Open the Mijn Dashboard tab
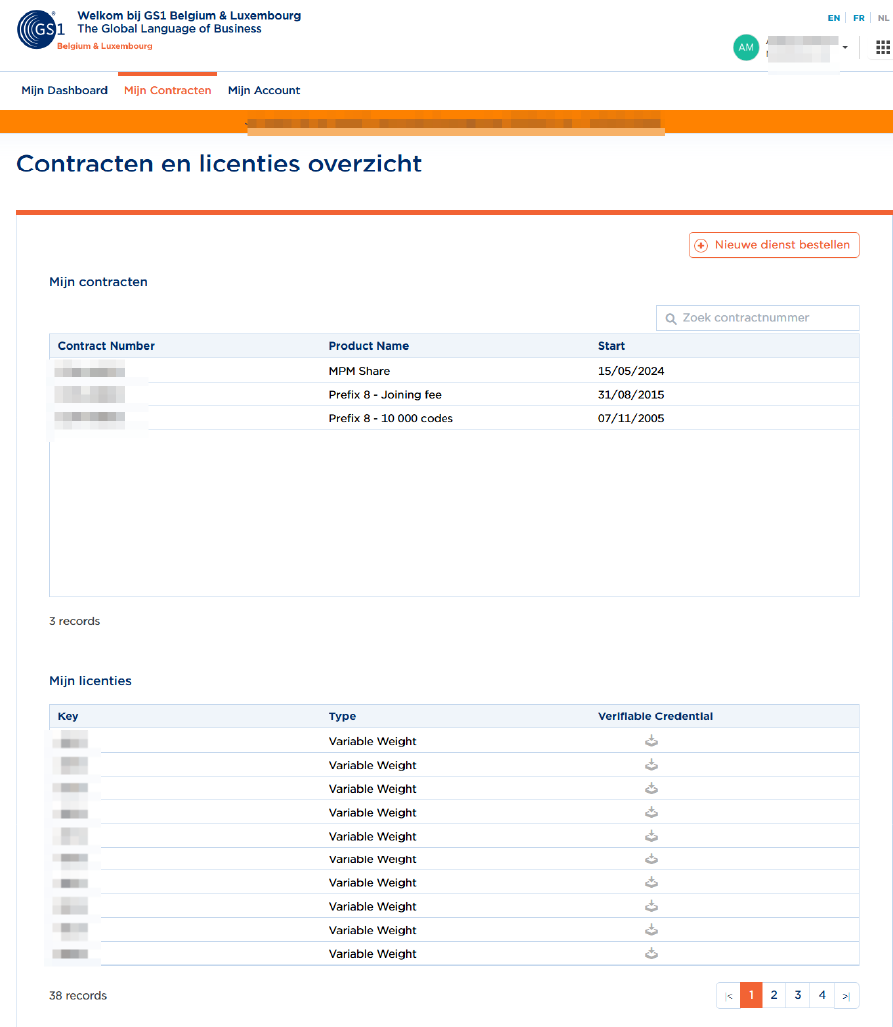The image size is (893, 1027). pyautogui.click(x=64, y=90)
